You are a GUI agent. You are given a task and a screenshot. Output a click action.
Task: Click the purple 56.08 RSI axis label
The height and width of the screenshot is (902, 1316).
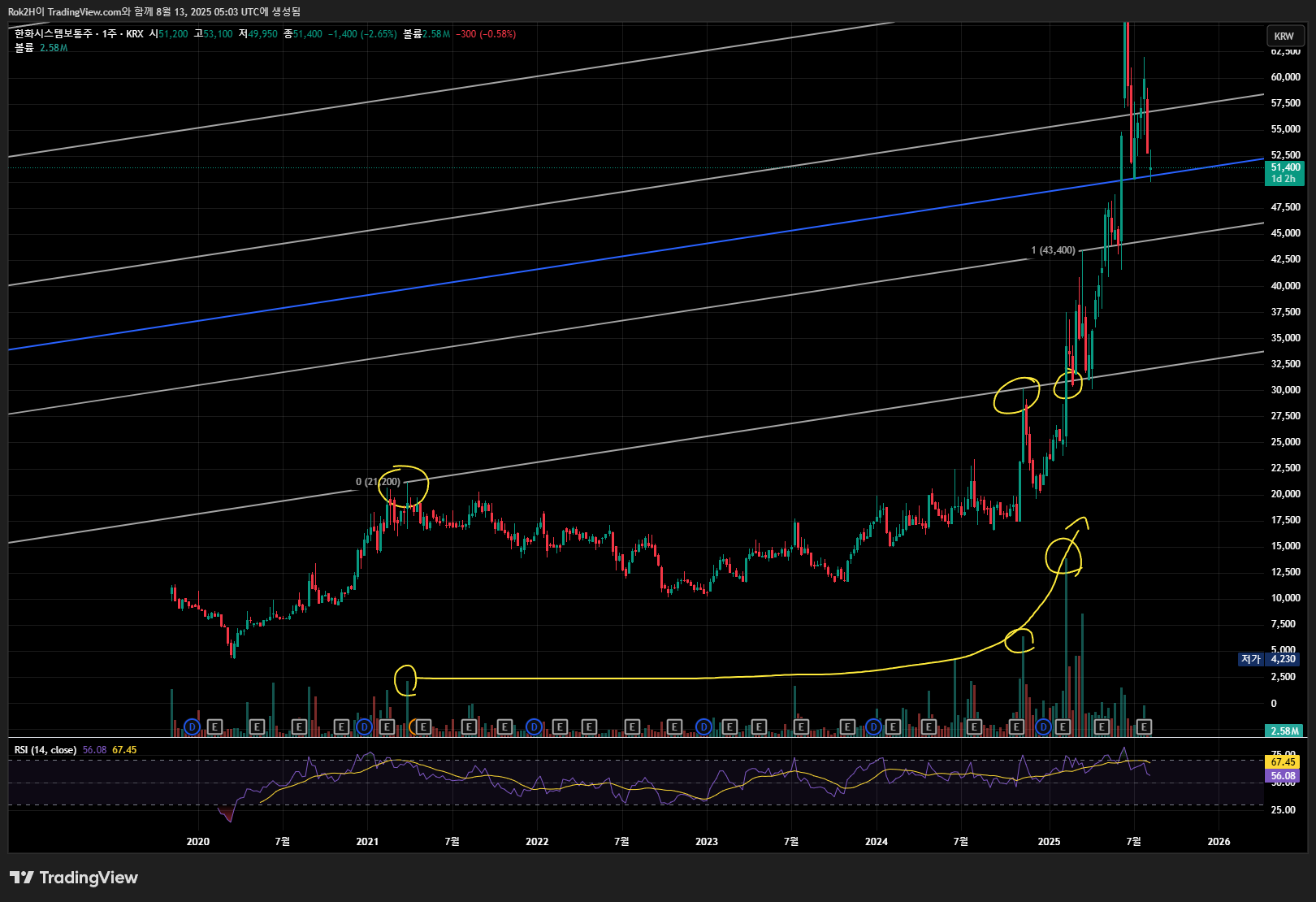click(x=1284, y=776)
